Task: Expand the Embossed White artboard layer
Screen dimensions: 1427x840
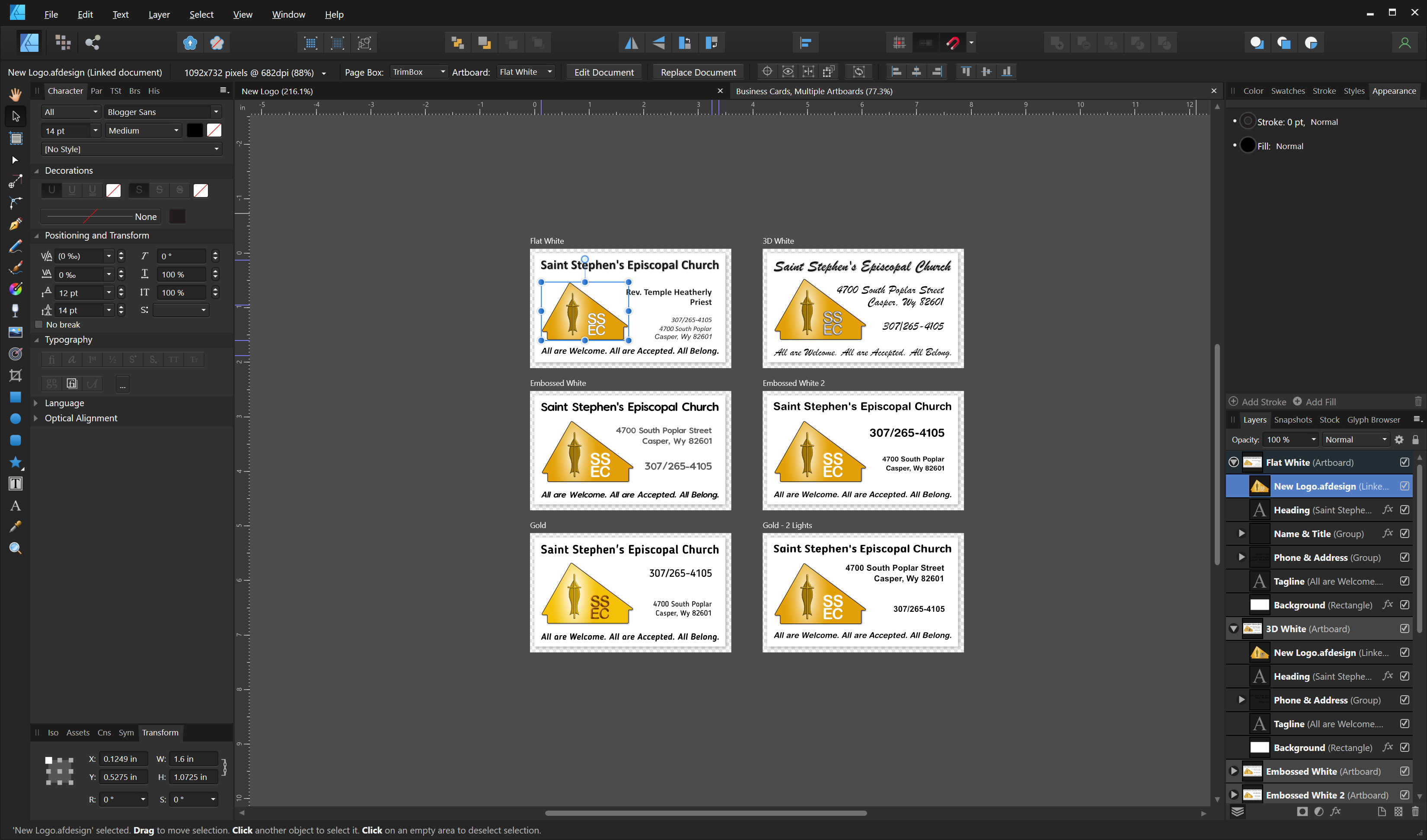Action: click(1233, 771)
